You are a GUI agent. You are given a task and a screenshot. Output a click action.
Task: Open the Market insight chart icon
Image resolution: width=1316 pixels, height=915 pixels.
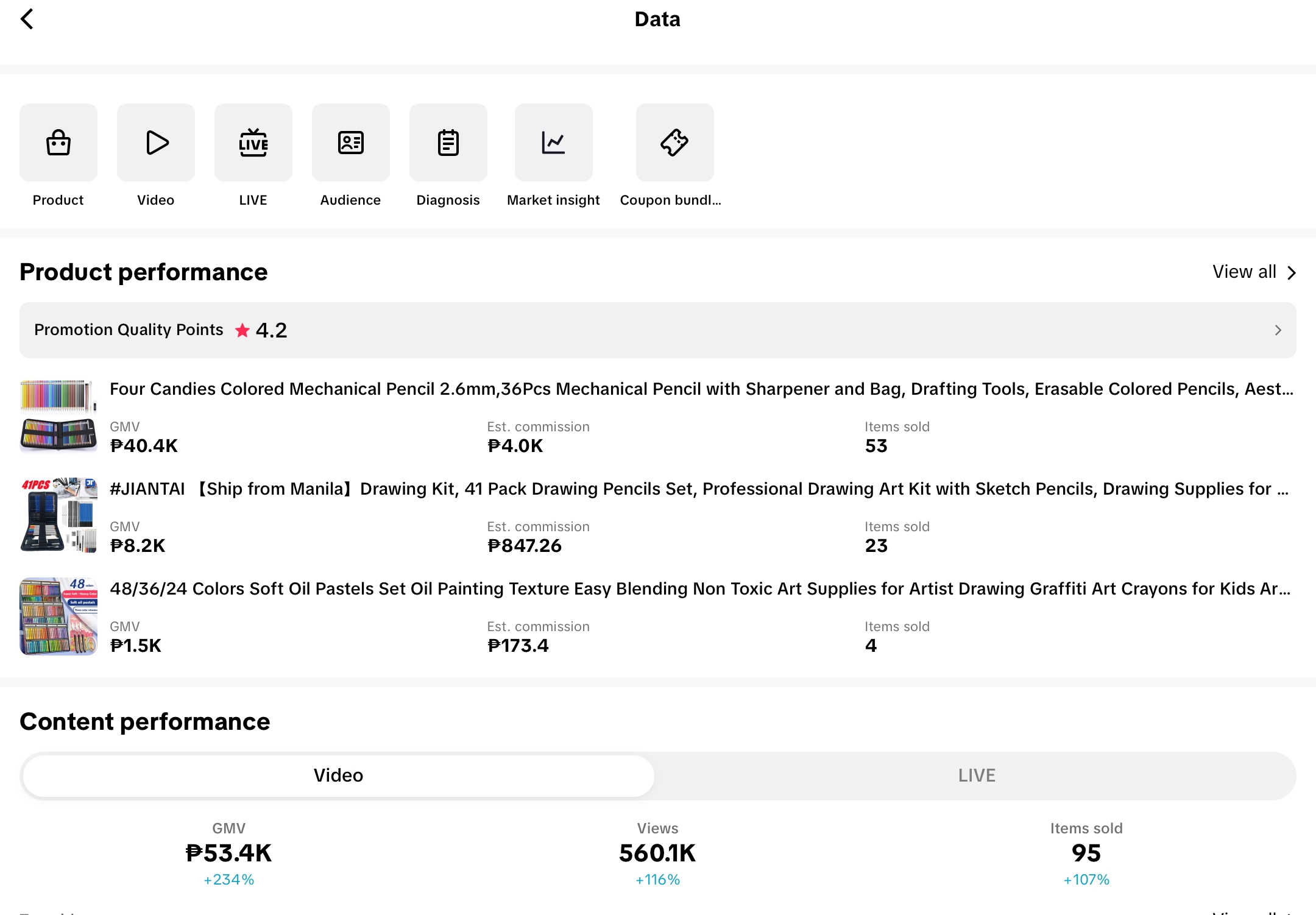(x=553, y=143)
